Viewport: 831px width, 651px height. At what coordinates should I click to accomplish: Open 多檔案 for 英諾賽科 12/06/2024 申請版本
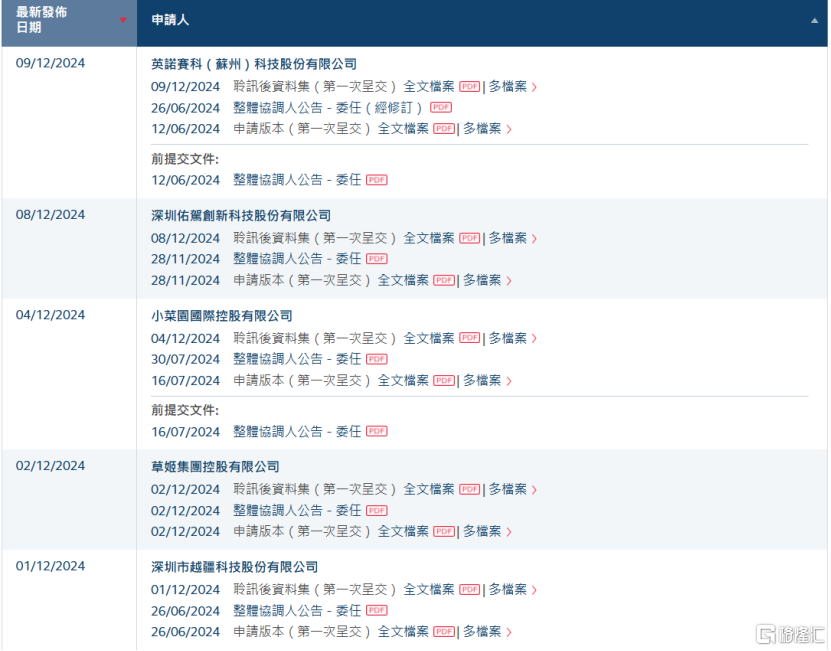point(487,129)
